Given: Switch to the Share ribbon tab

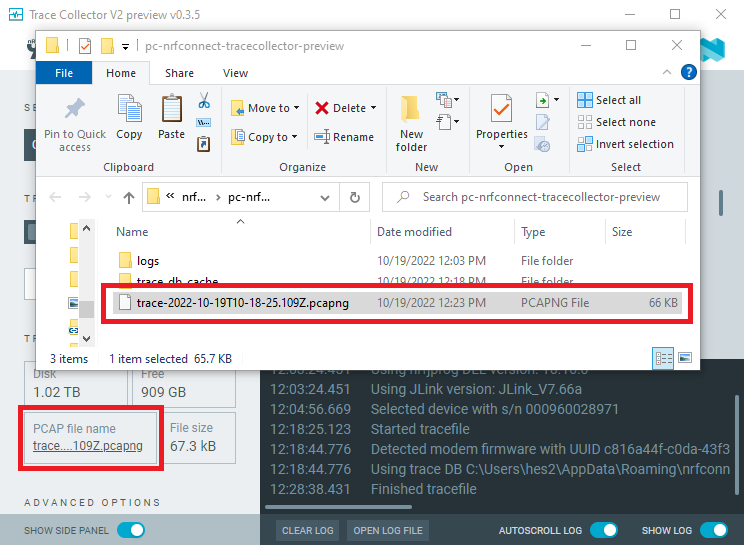Looking at the screenshot, I should pos(180,73).
